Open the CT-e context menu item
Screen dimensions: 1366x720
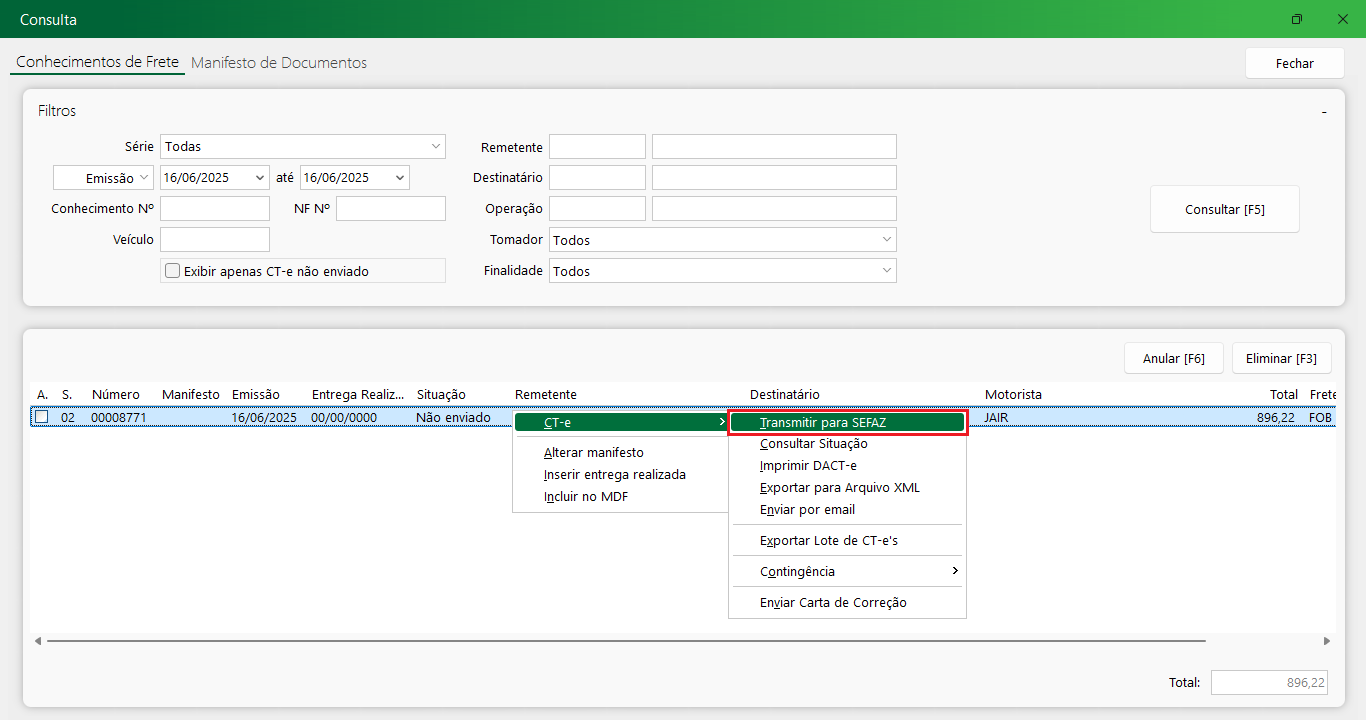621,423
